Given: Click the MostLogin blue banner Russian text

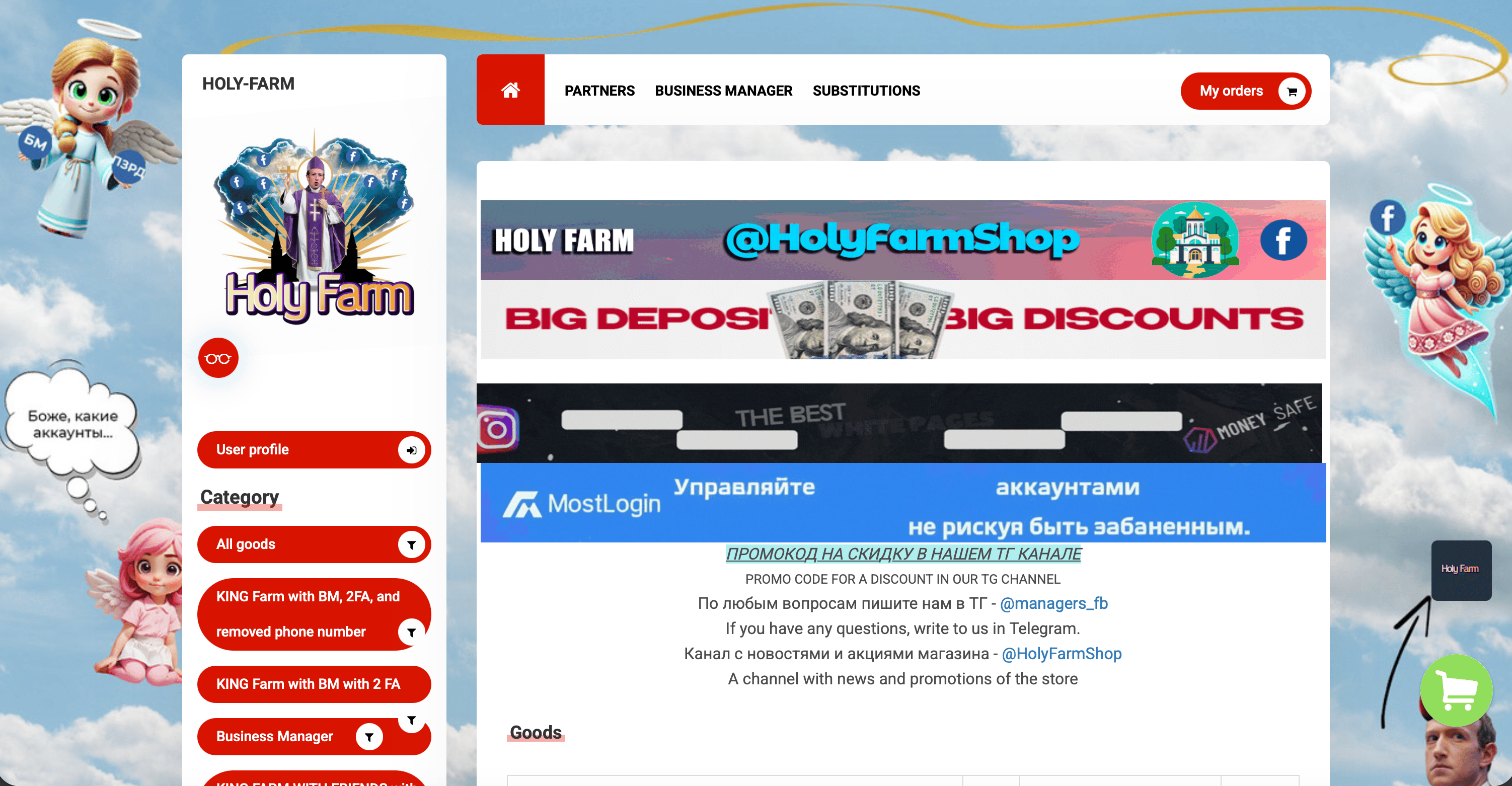Looking at the screenshot, I should pyautogui.click(x=961, y=507).
